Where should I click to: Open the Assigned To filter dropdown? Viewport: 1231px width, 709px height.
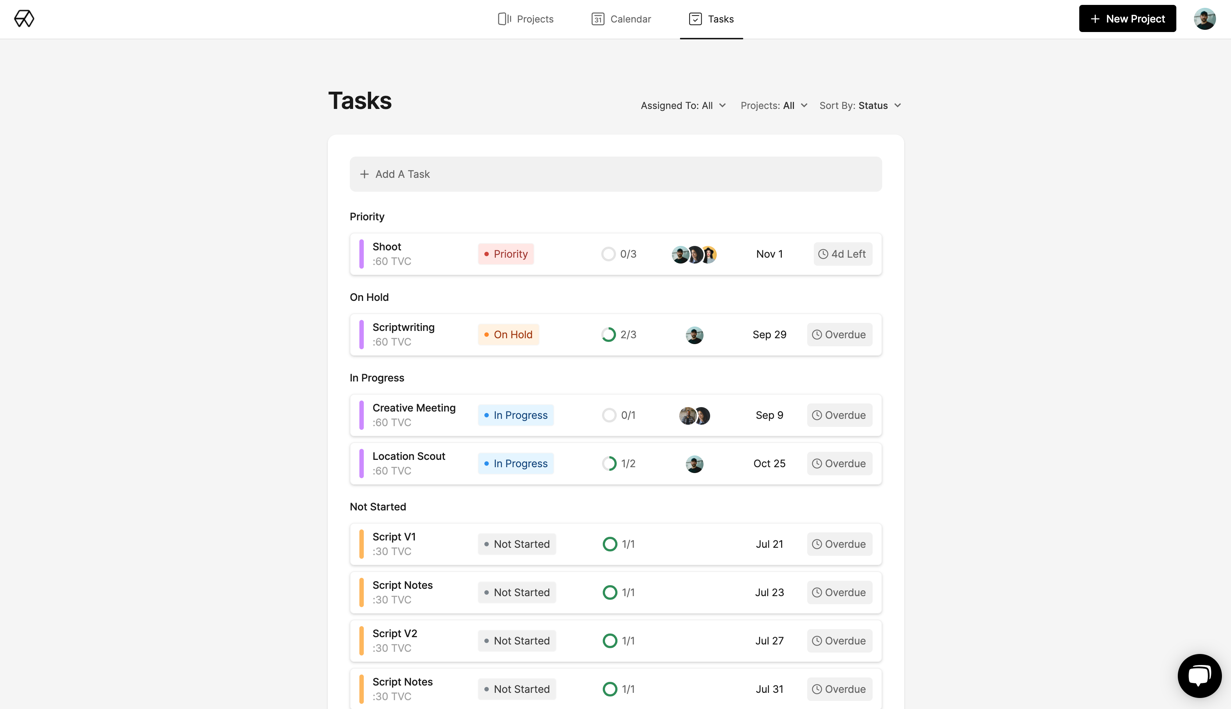(x=683, y=105)
